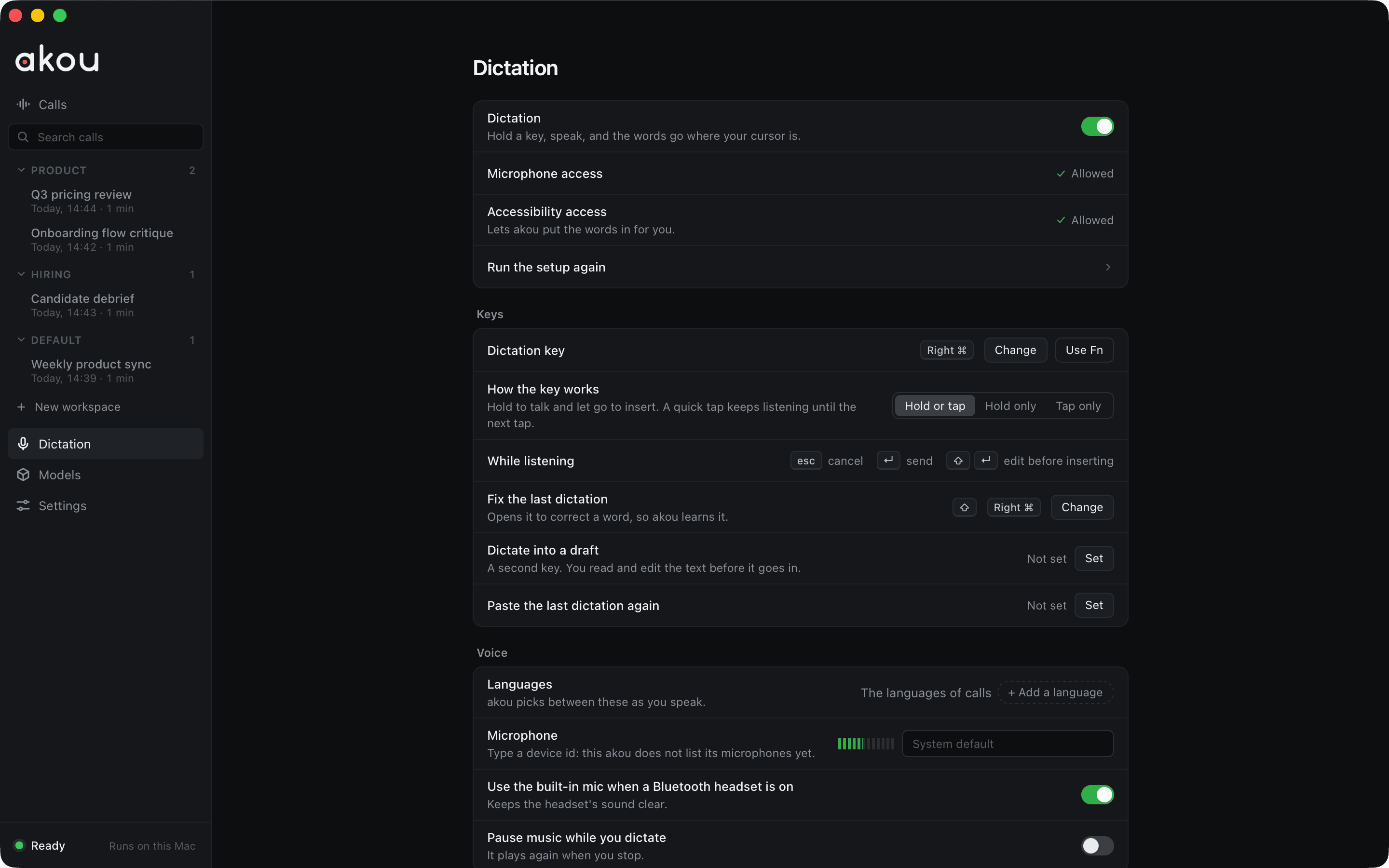Click the microphone level meter

coord(866,744)
